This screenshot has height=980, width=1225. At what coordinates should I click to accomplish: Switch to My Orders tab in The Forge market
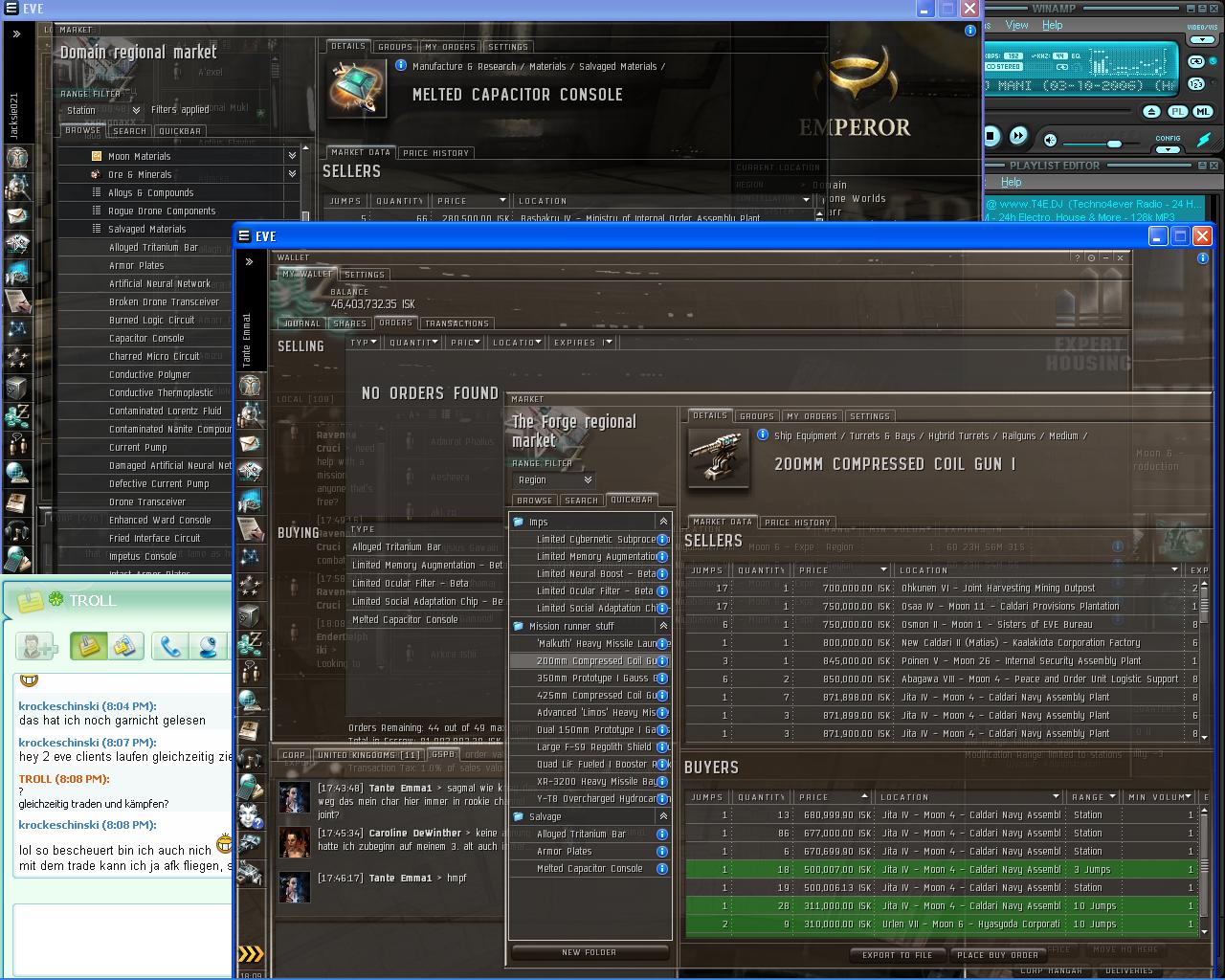[x=813, y=416]
